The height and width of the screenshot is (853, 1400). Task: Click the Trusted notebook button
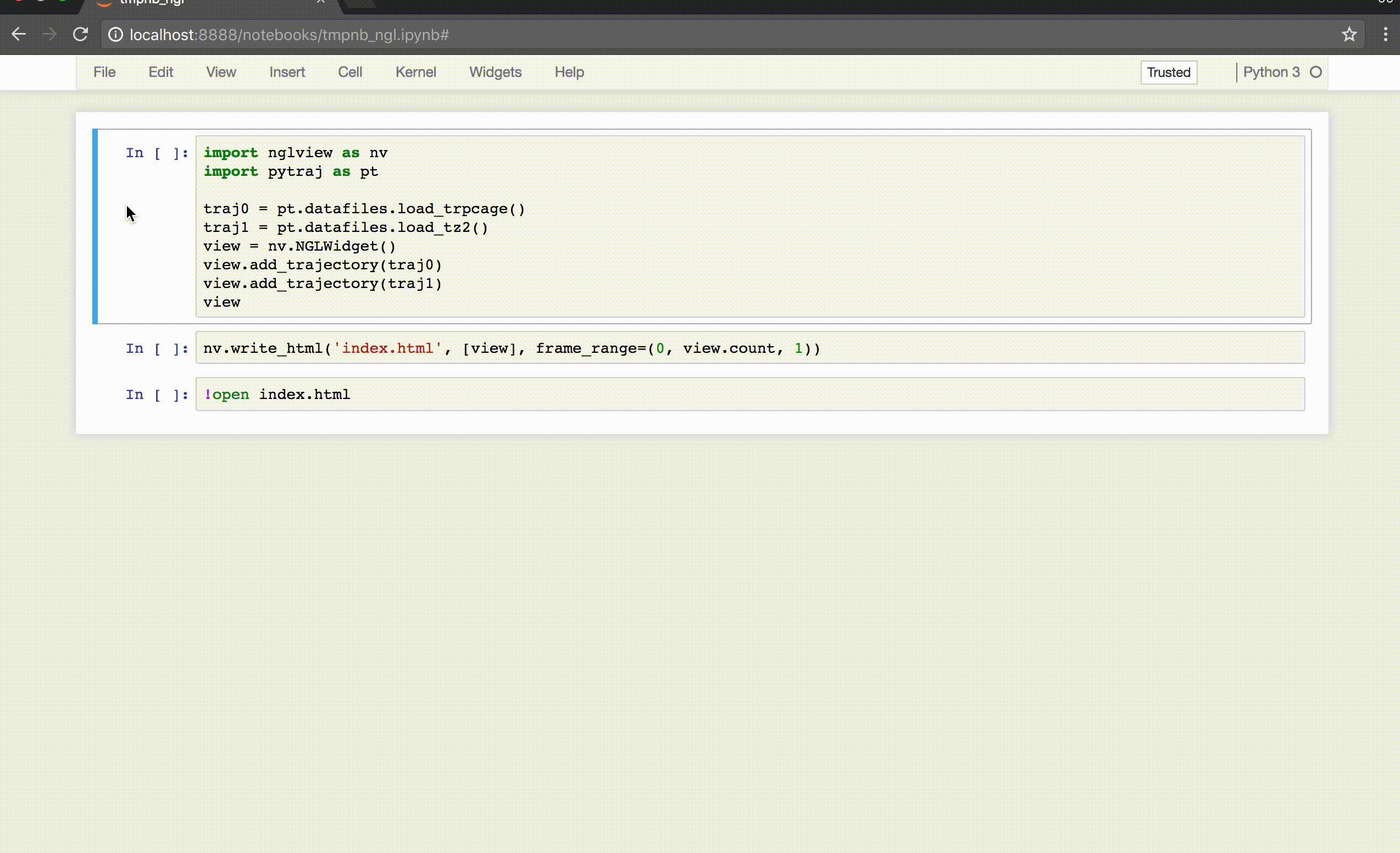click(1168, 72)
